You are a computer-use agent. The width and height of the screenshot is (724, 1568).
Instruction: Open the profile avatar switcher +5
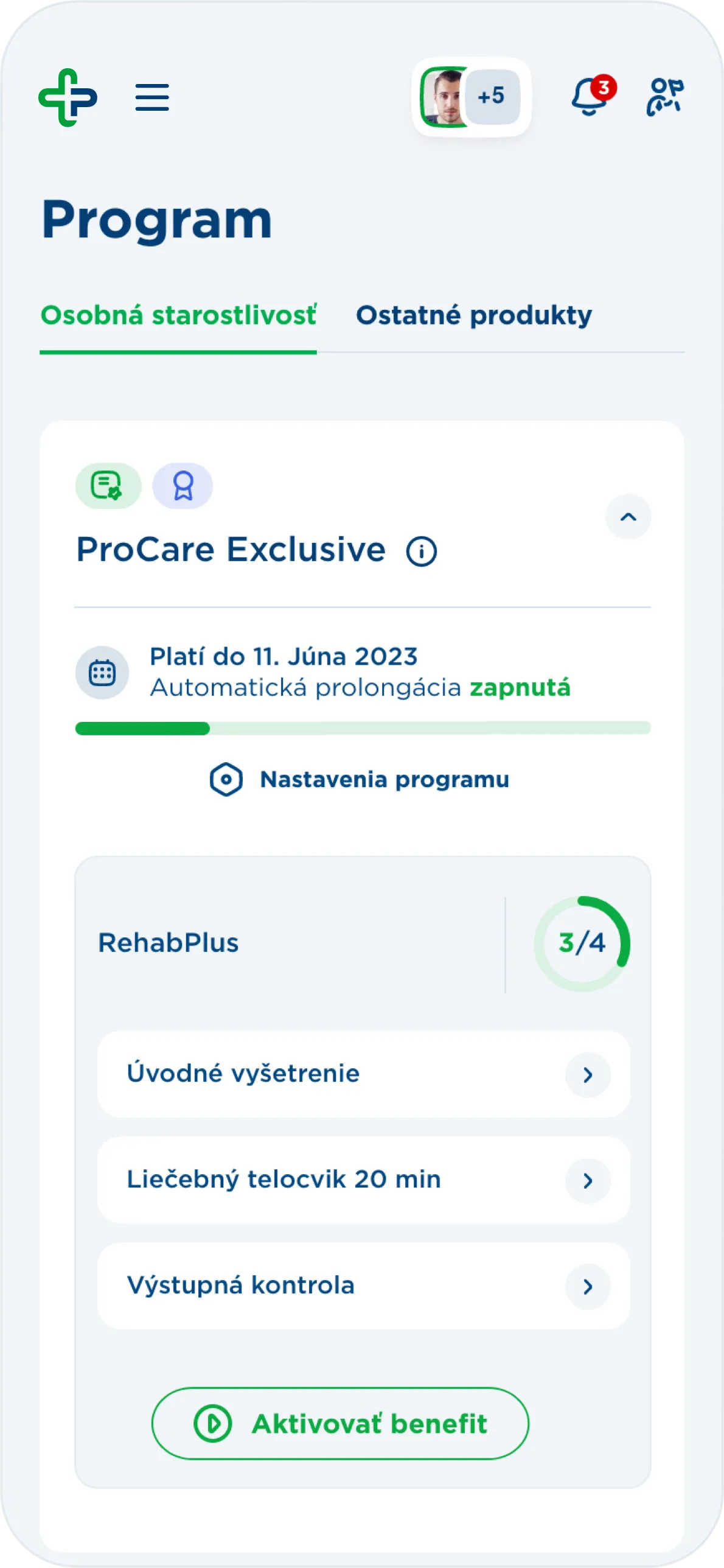pyautogui.click(x=472, y=97)
